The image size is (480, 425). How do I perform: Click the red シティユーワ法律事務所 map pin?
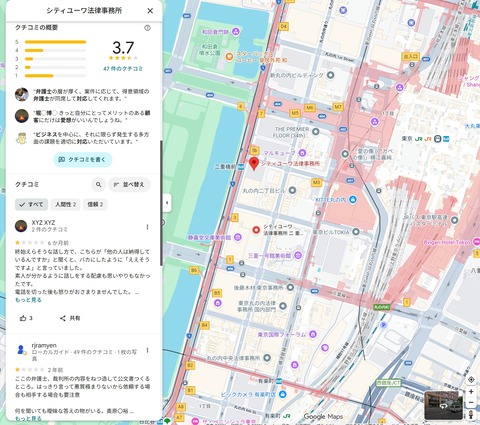(254, 164)
